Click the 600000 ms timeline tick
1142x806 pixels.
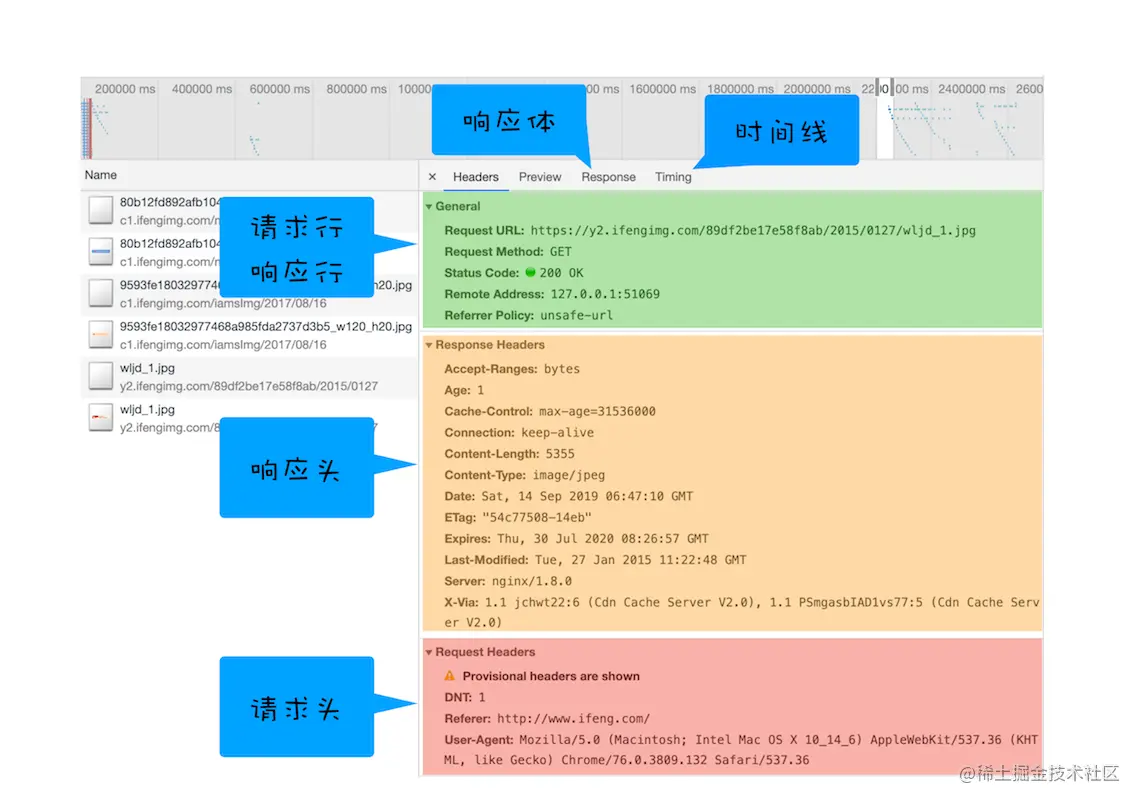280,89
